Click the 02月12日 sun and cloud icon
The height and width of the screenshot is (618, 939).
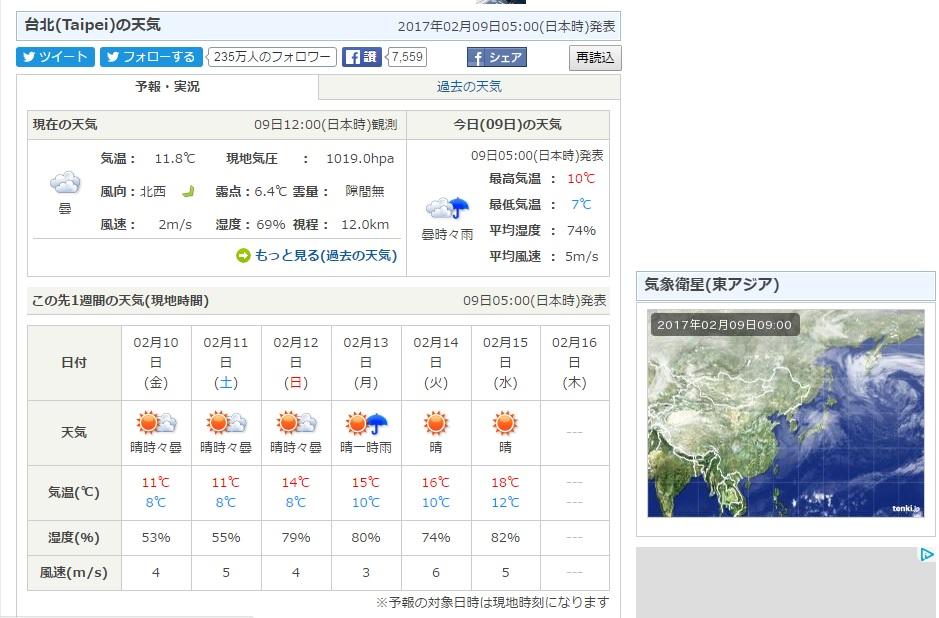296,423
